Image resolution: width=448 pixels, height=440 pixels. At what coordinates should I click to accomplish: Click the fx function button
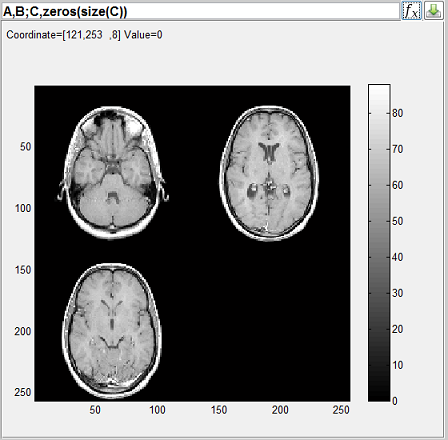(x=412, y=11)
